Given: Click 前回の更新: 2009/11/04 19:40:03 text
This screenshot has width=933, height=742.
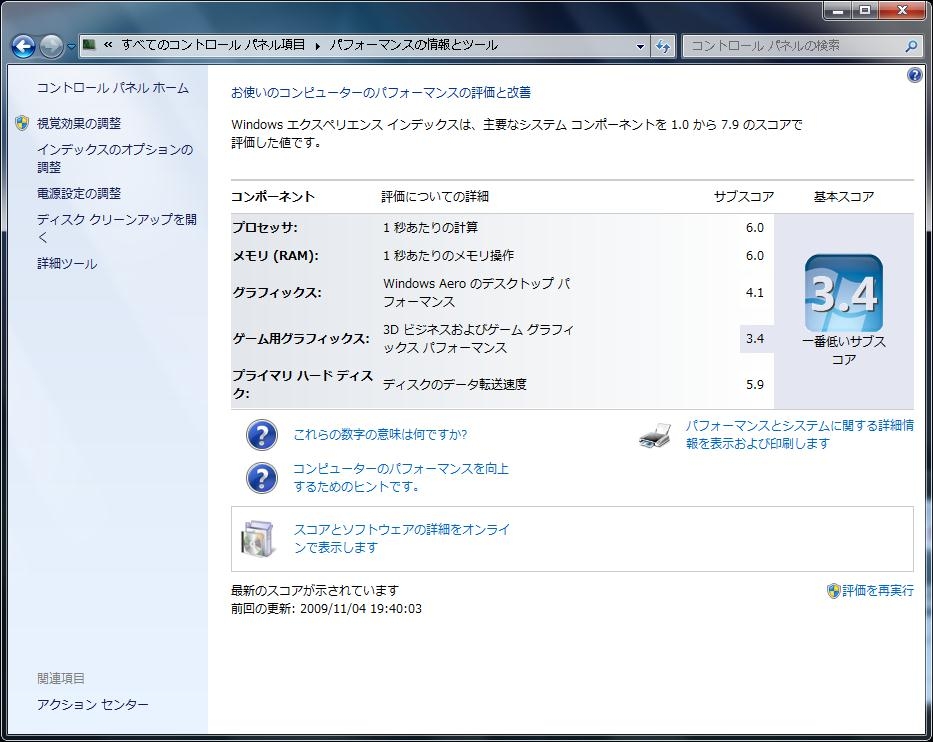Looking at the screenshot, I should (326, 609).
